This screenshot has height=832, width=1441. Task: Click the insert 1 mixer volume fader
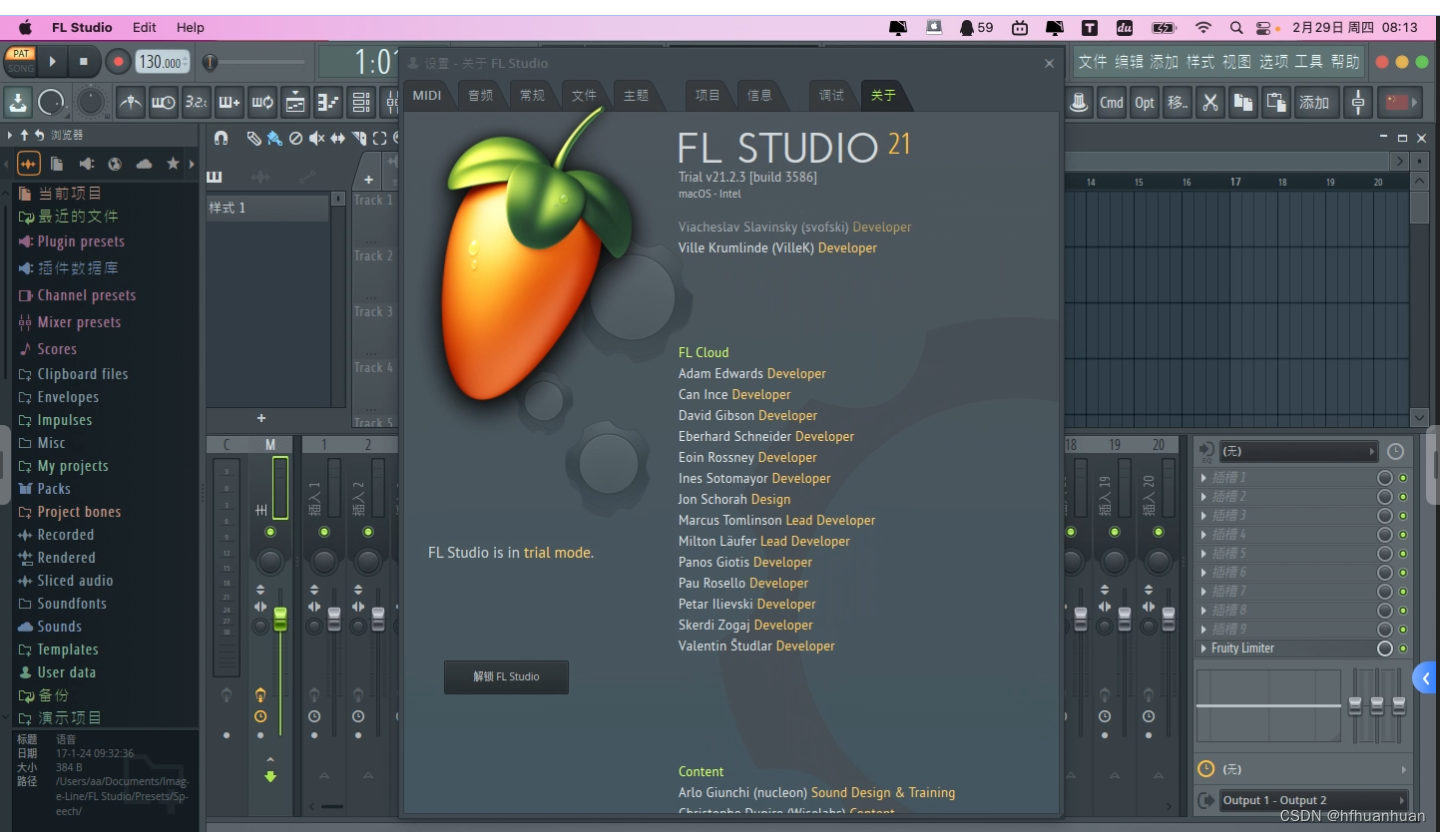pyautogui.click(x=334, y=618)
